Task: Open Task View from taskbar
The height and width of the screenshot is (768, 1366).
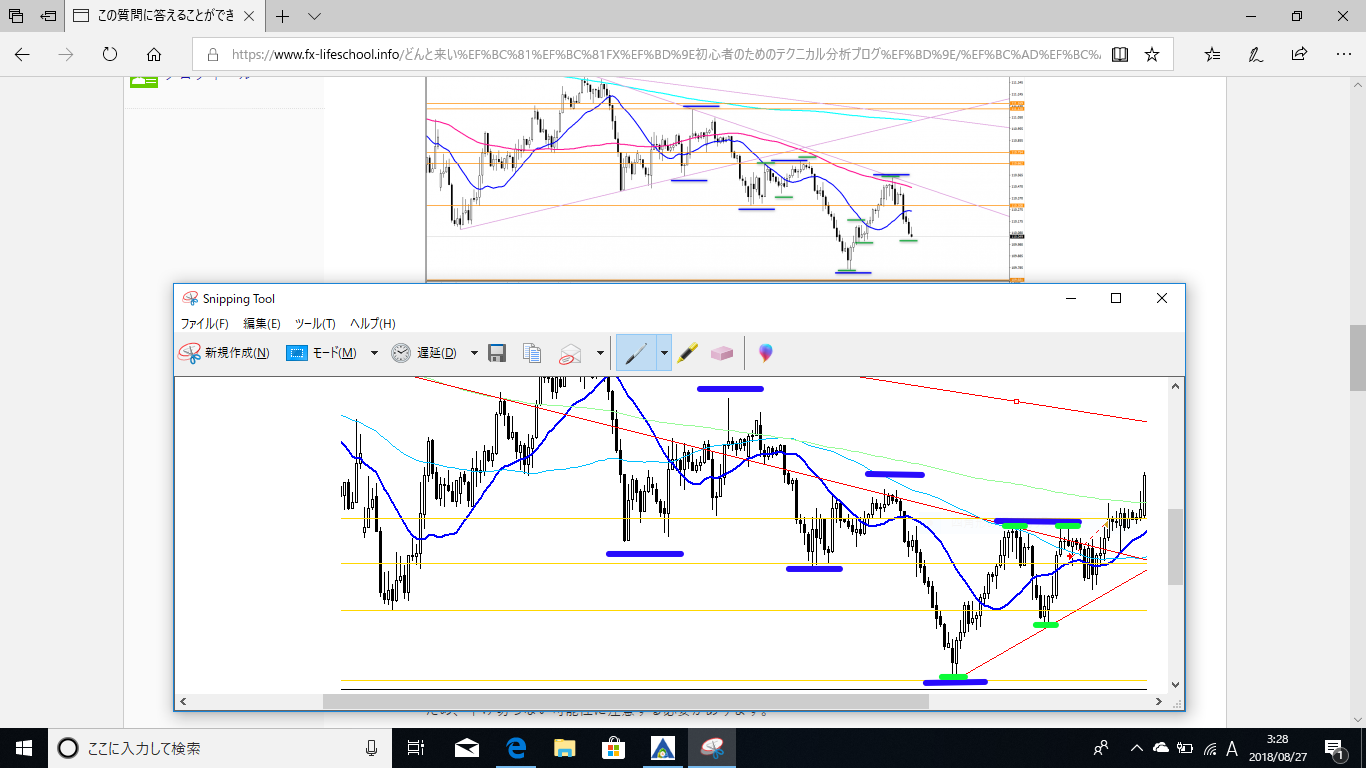Action: pos(418,748)
